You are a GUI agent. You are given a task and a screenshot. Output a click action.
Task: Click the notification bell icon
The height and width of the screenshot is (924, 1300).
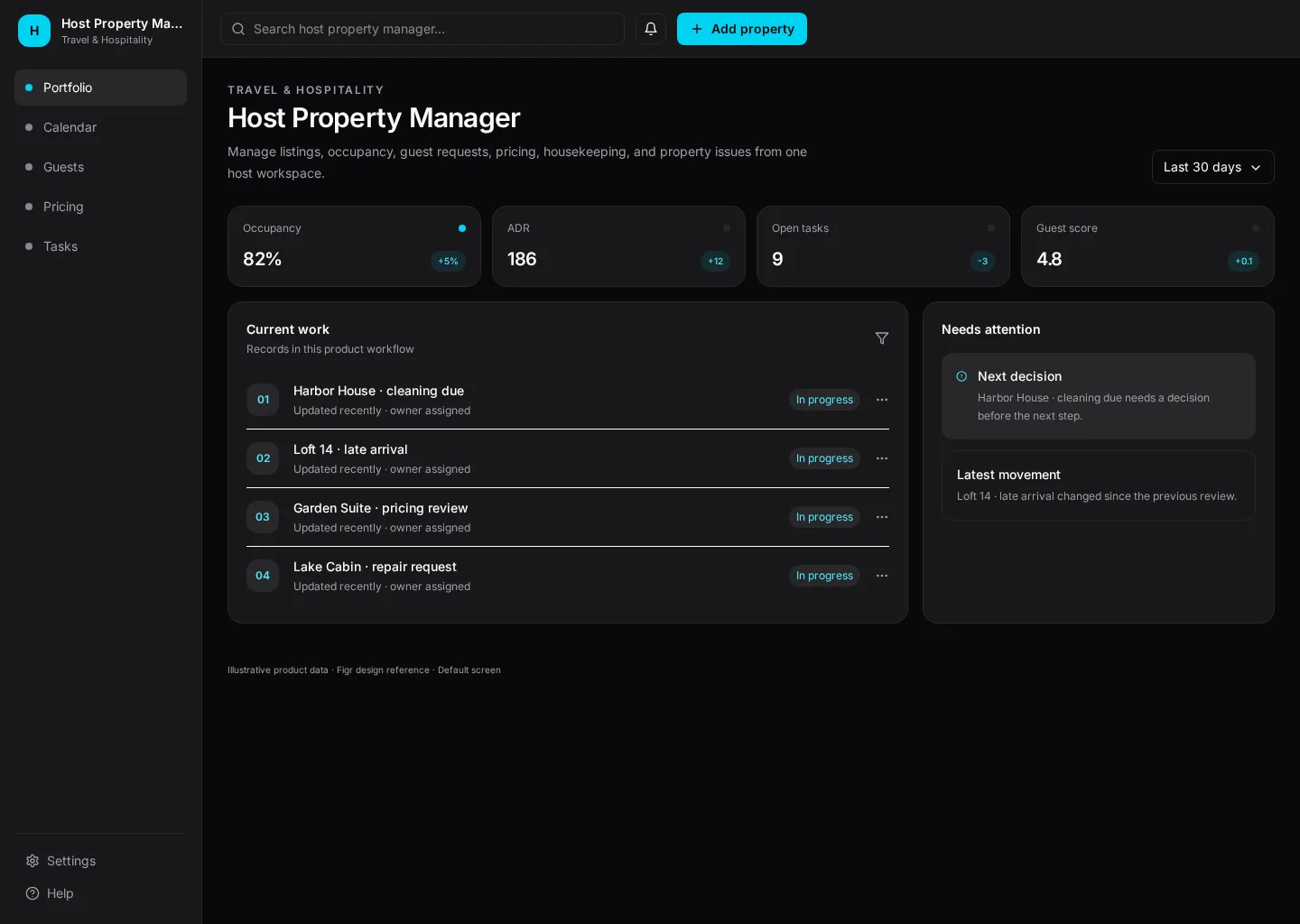click(x=651, y=29)
